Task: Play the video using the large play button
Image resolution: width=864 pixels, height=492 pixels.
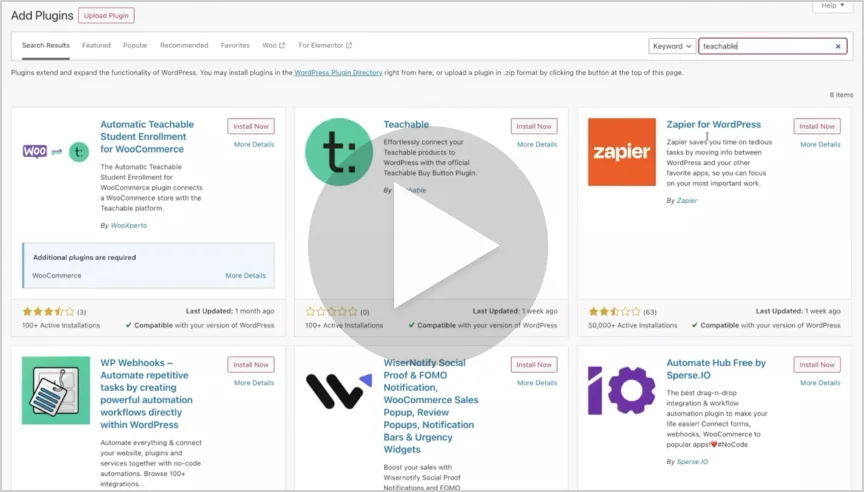Action: 428,246
